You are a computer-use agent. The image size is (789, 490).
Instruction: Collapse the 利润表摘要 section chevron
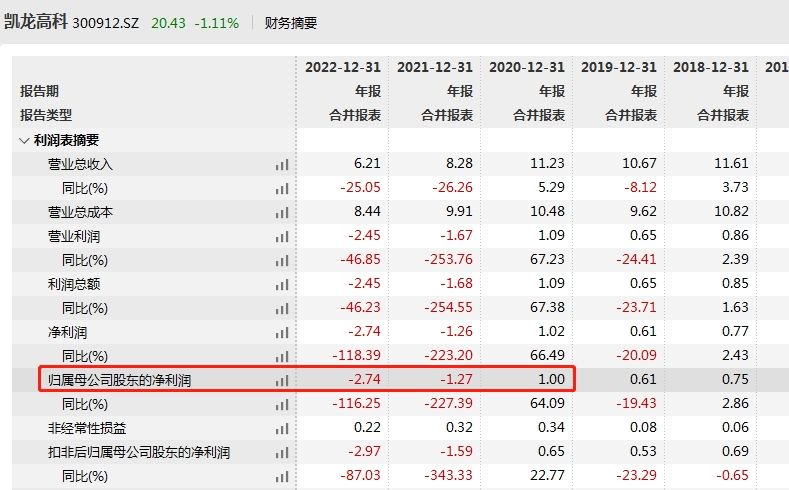pos(24,140)
